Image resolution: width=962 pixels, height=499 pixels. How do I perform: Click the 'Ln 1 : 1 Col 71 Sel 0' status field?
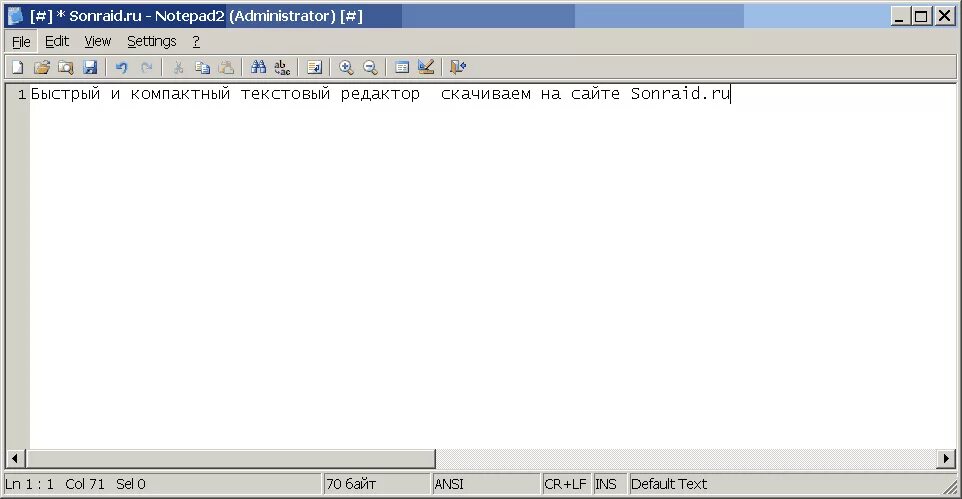(x=163, y=484)
